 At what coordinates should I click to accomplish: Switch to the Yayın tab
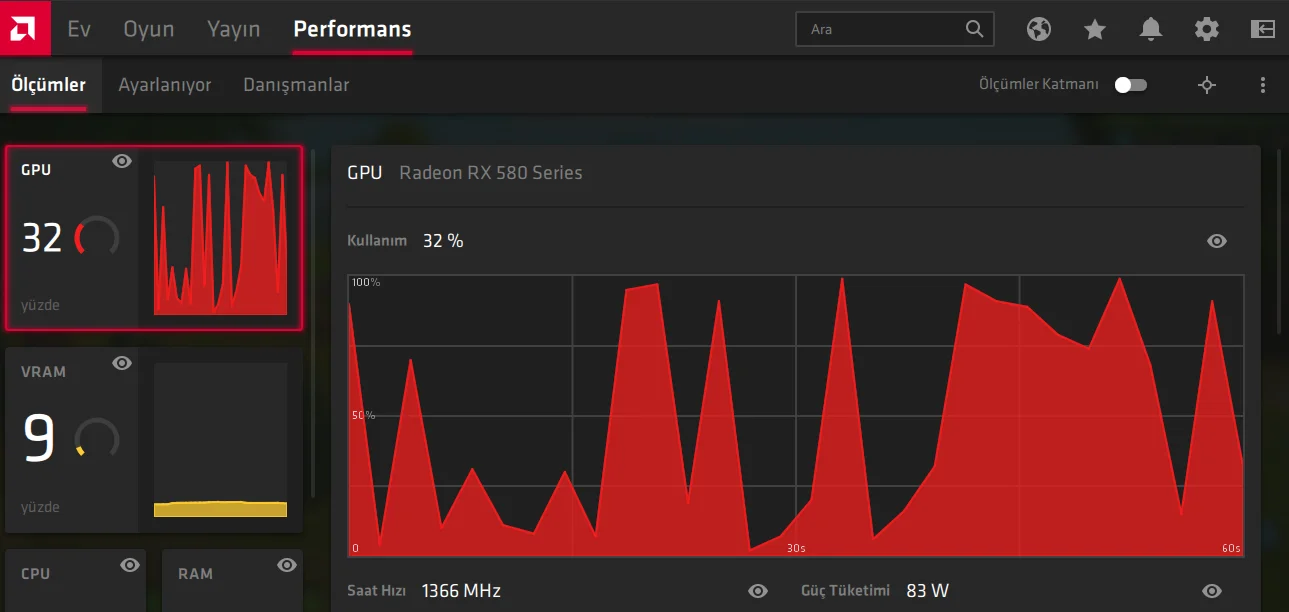tap(234, 29)
